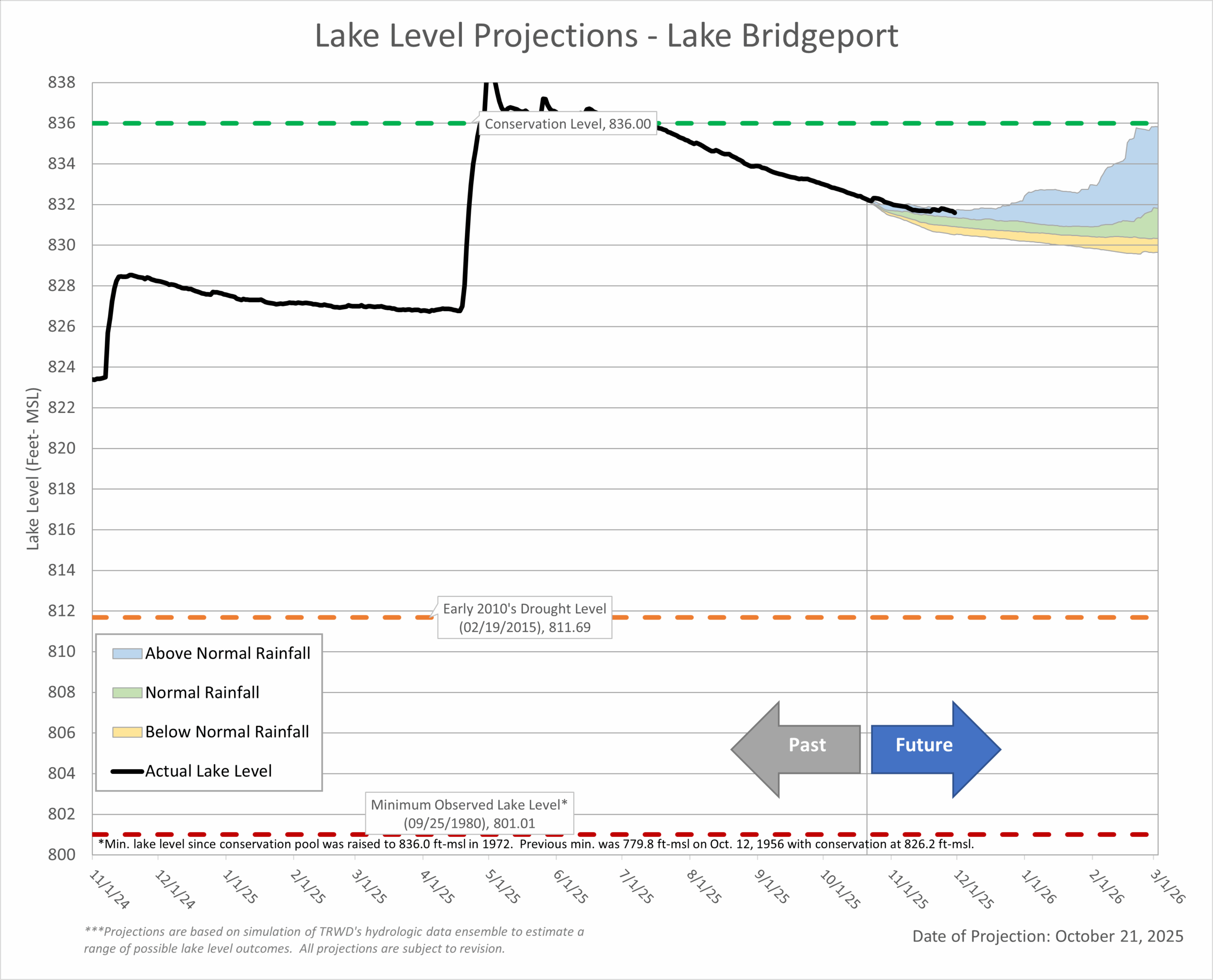Click the Date of Projection text

1048,936
